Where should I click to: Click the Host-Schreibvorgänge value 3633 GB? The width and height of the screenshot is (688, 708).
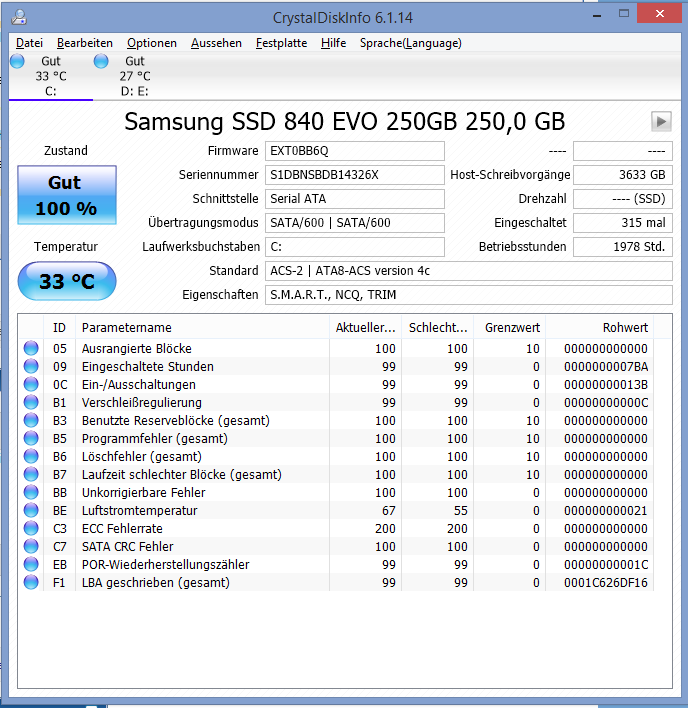coord(623,175)
